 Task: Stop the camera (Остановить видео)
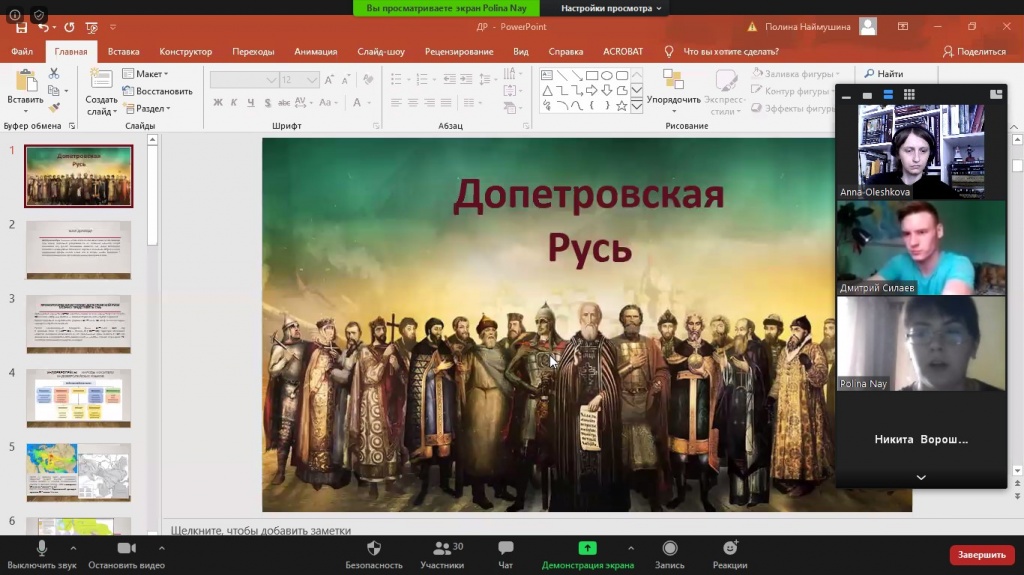click(126, 549)
